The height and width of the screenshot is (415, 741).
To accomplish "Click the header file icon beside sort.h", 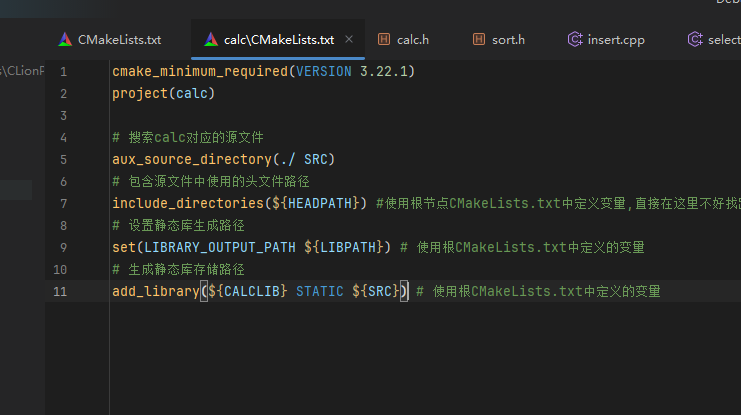I will pos(478,40).
